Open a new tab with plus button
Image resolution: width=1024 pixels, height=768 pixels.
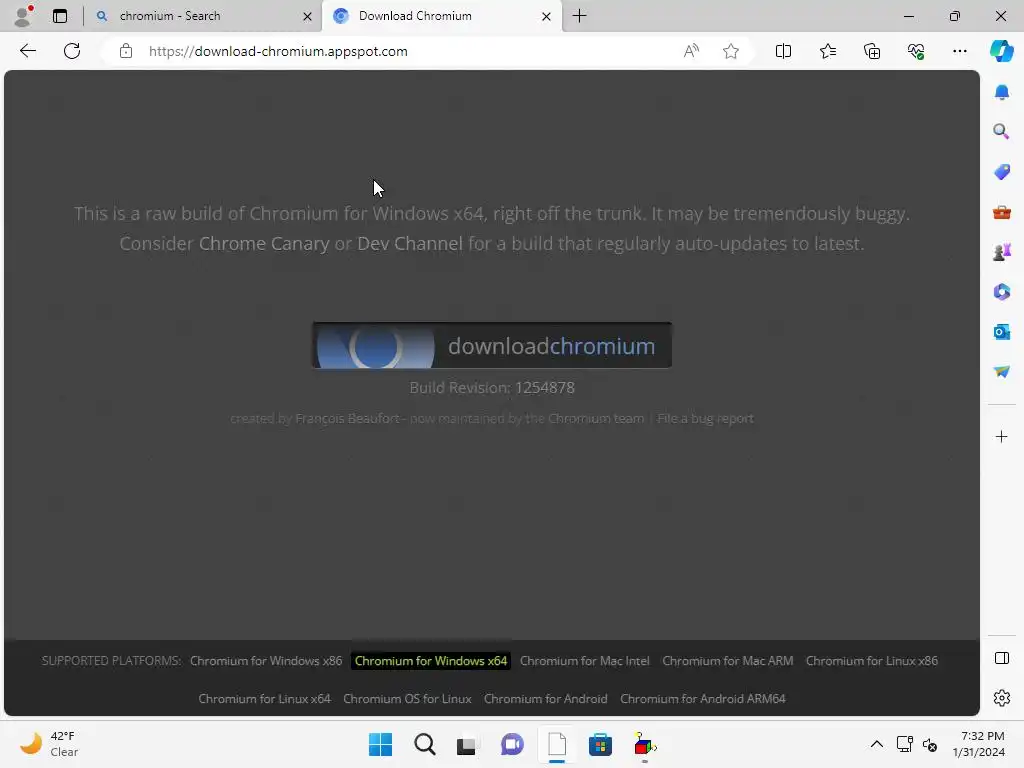pyautogui.click(x=579, y=16)
